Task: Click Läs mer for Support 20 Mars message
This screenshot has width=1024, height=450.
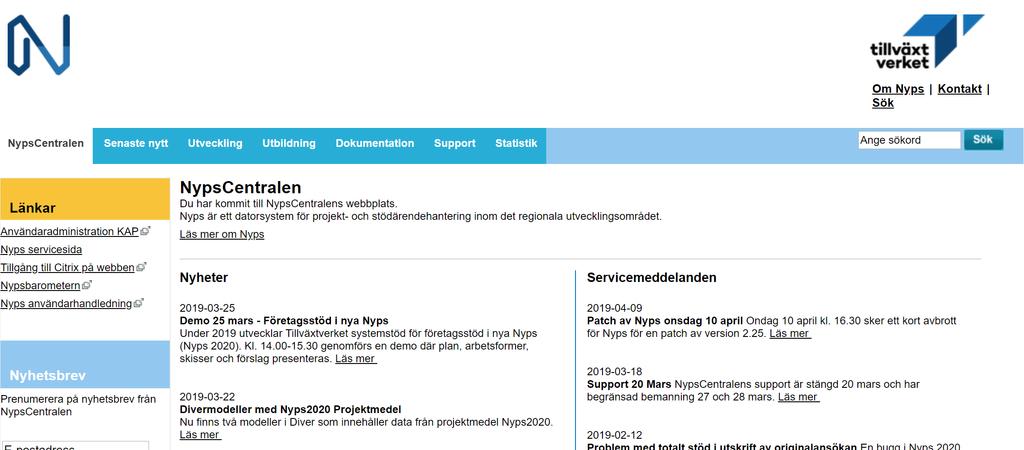Action: click(x=799, y=396)
